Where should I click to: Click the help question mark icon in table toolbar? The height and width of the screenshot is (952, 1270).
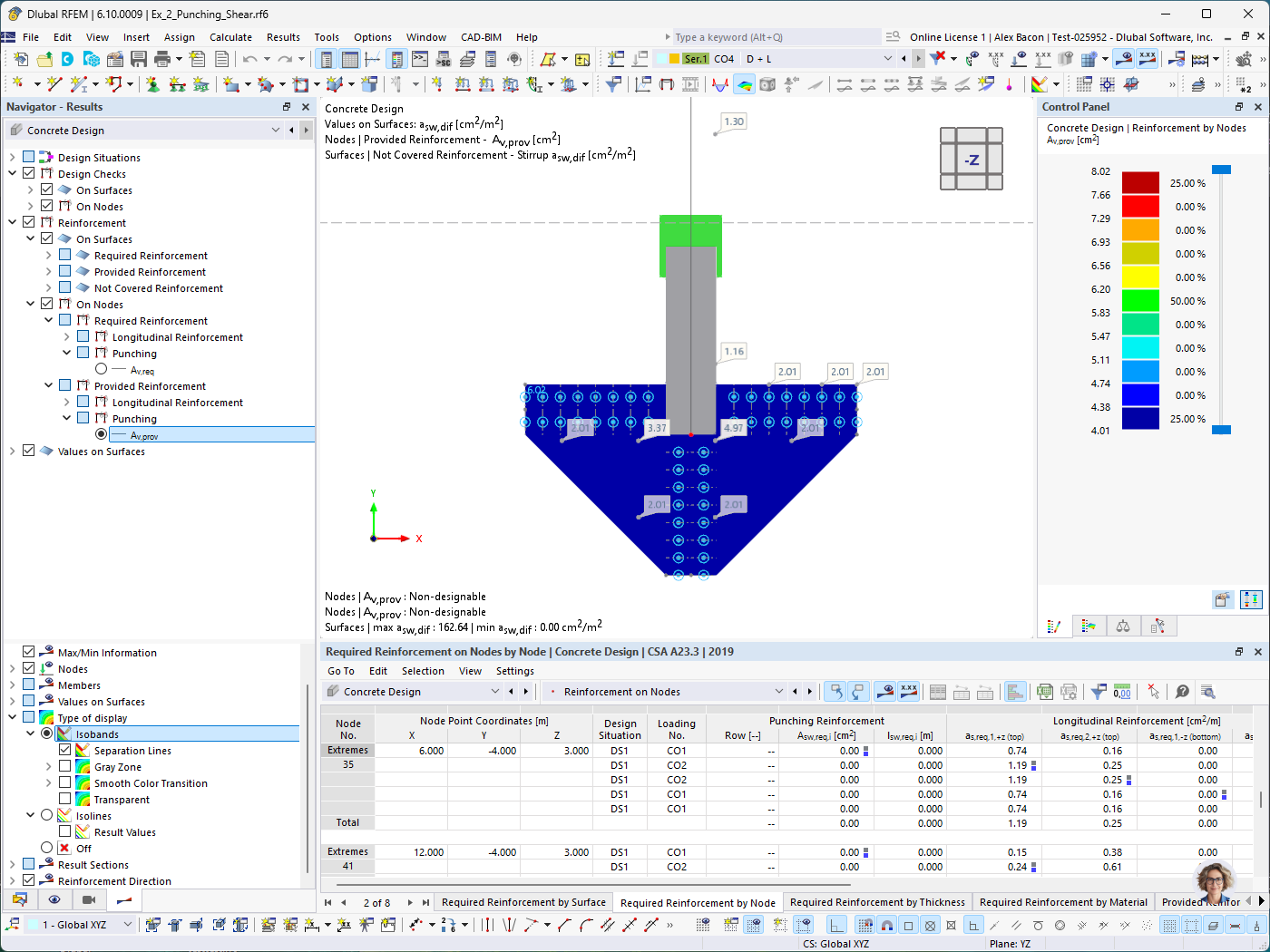(x=1182, y=692)
